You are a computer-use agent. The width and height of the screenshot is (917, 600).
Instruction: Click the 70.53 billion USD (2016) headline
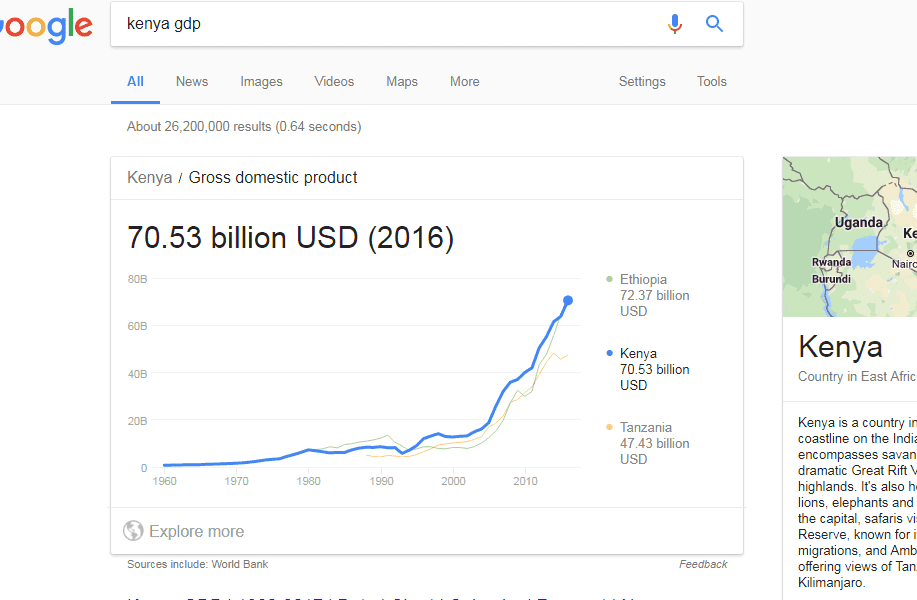click(291, 238)
